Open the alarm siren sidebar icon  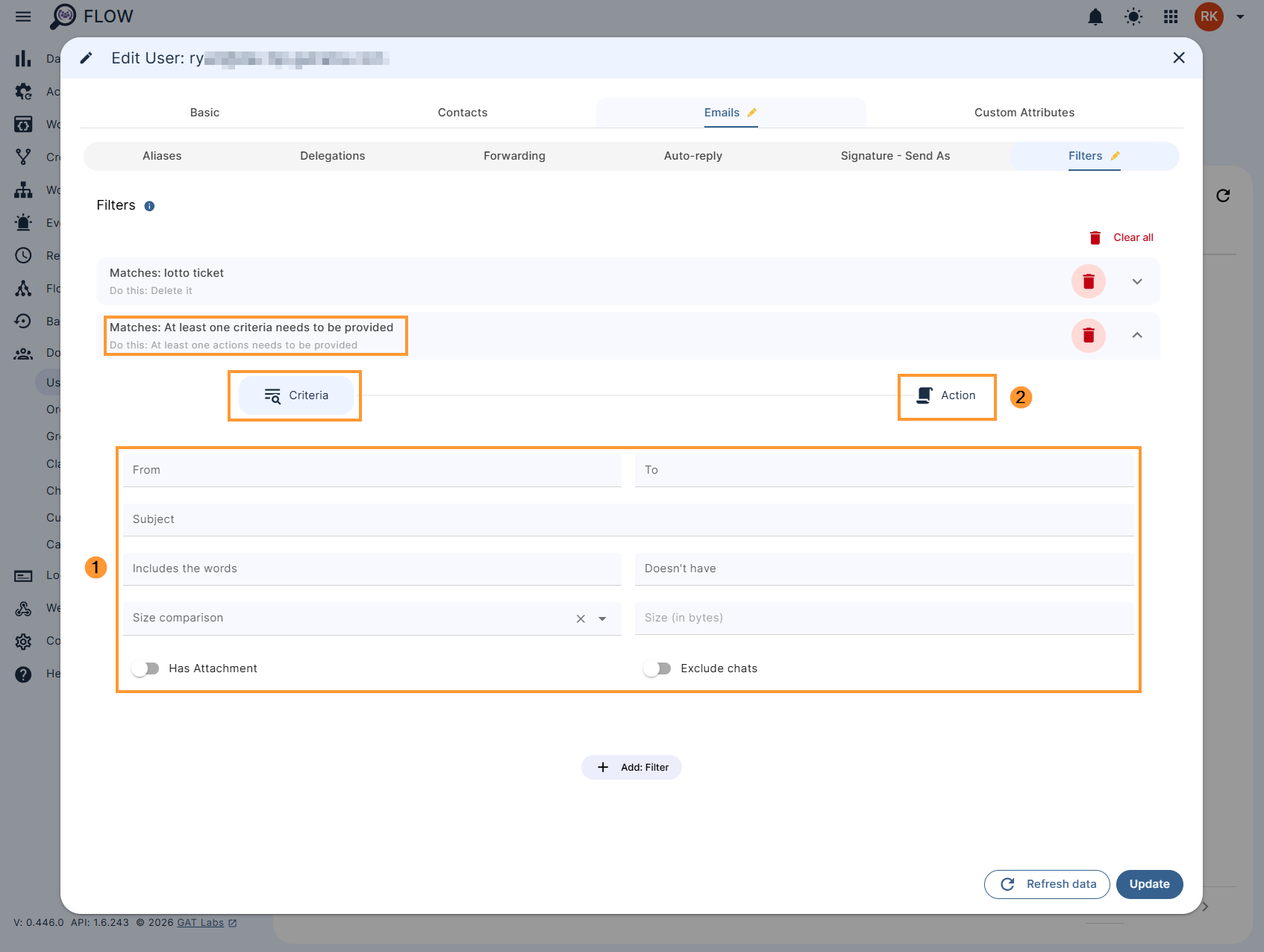23,222
